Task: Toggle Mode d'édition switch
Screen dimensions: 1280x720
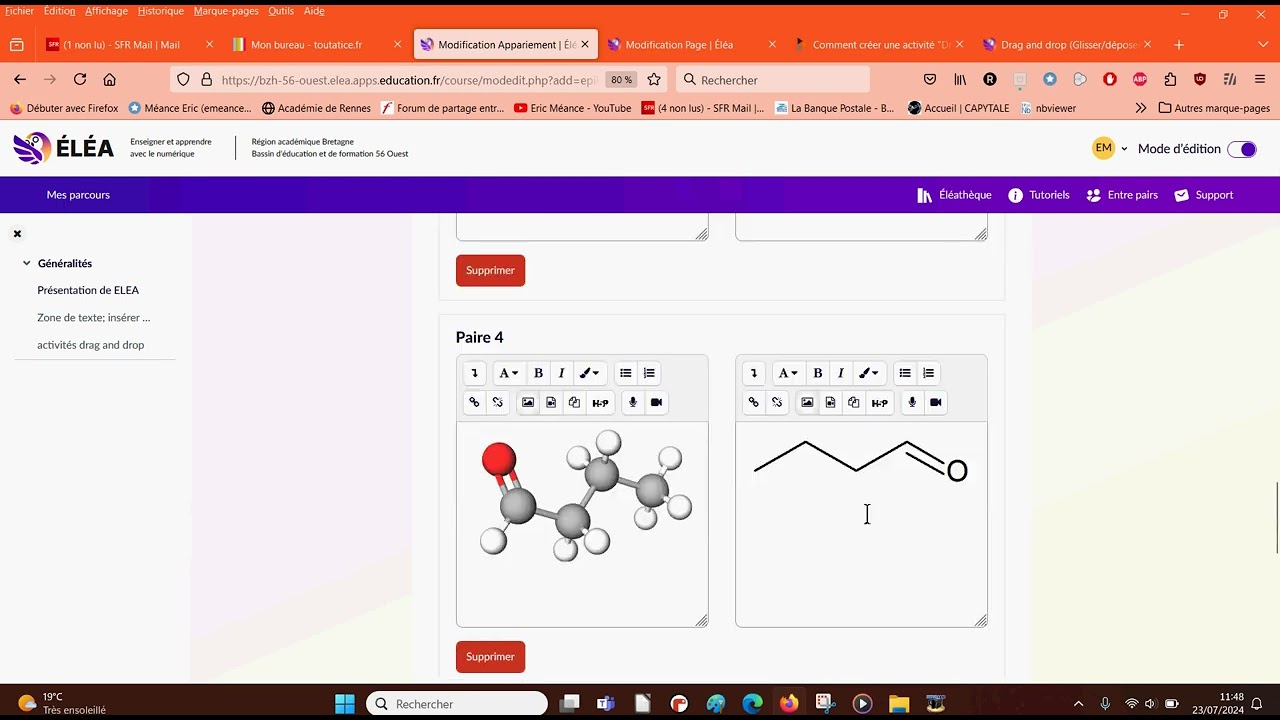Action: coord(1242,149)
